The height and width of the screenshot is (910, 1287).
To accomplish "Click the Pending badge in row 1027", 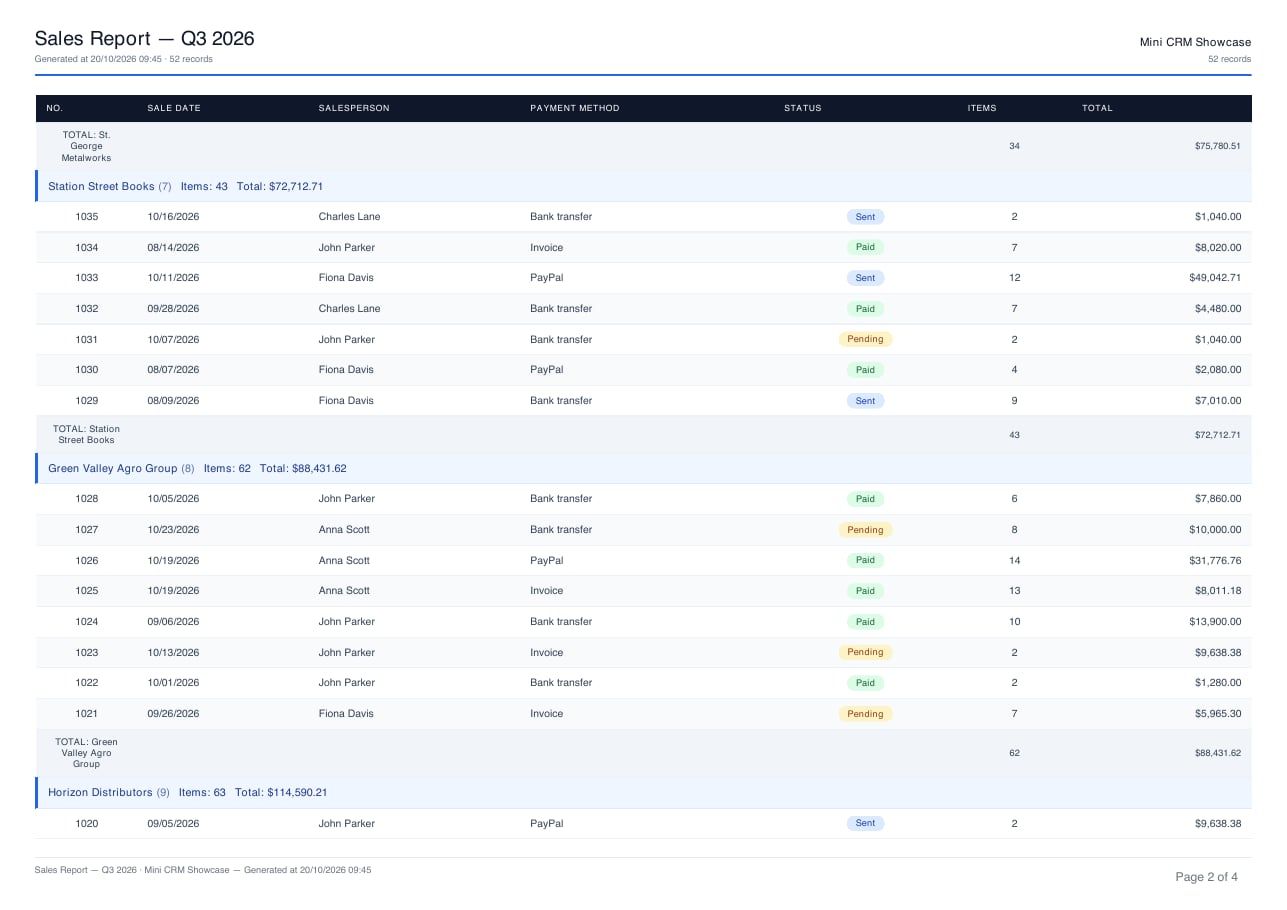I will coord(865,529).
